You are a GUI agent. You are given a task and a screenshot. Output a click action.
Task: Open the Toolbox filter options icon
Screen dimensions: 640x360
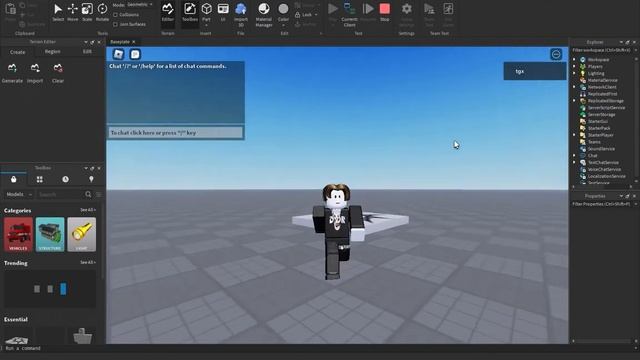point(98,194)
